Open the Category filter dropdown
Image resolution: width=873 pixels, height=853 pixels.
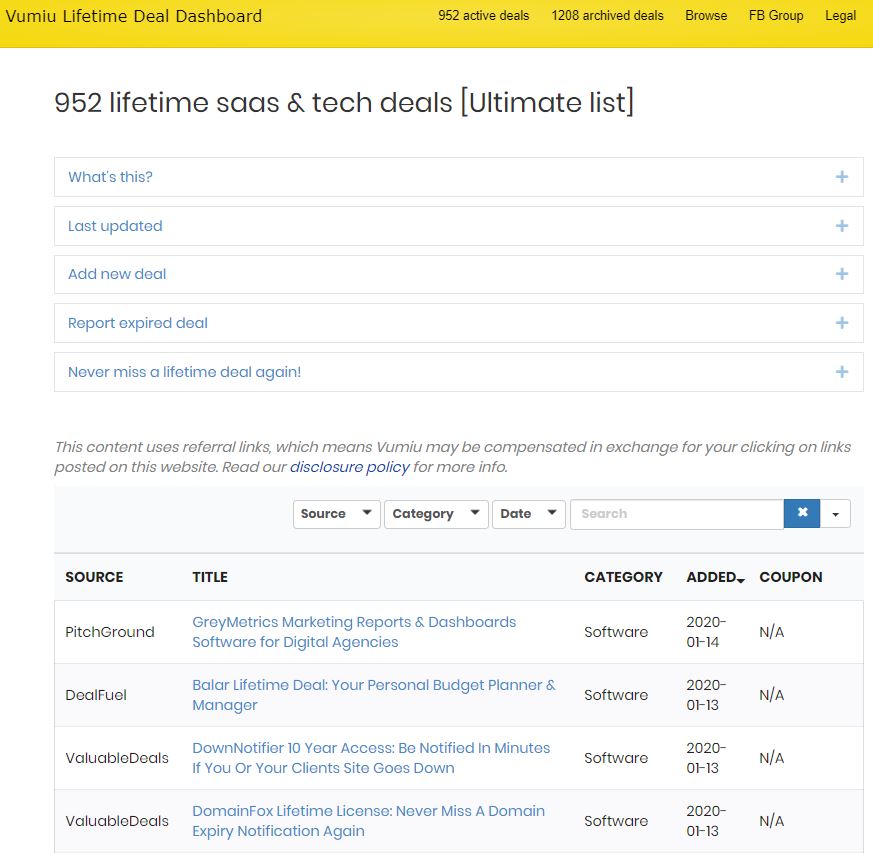coord(436,513)
